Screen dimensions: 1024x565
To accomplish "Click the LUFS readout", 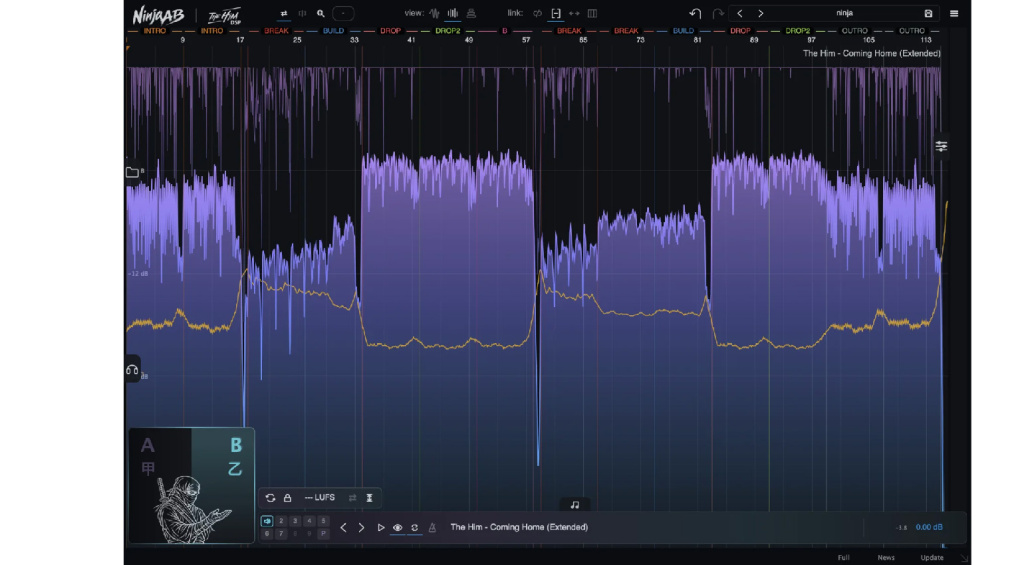I will click(320, 498).
